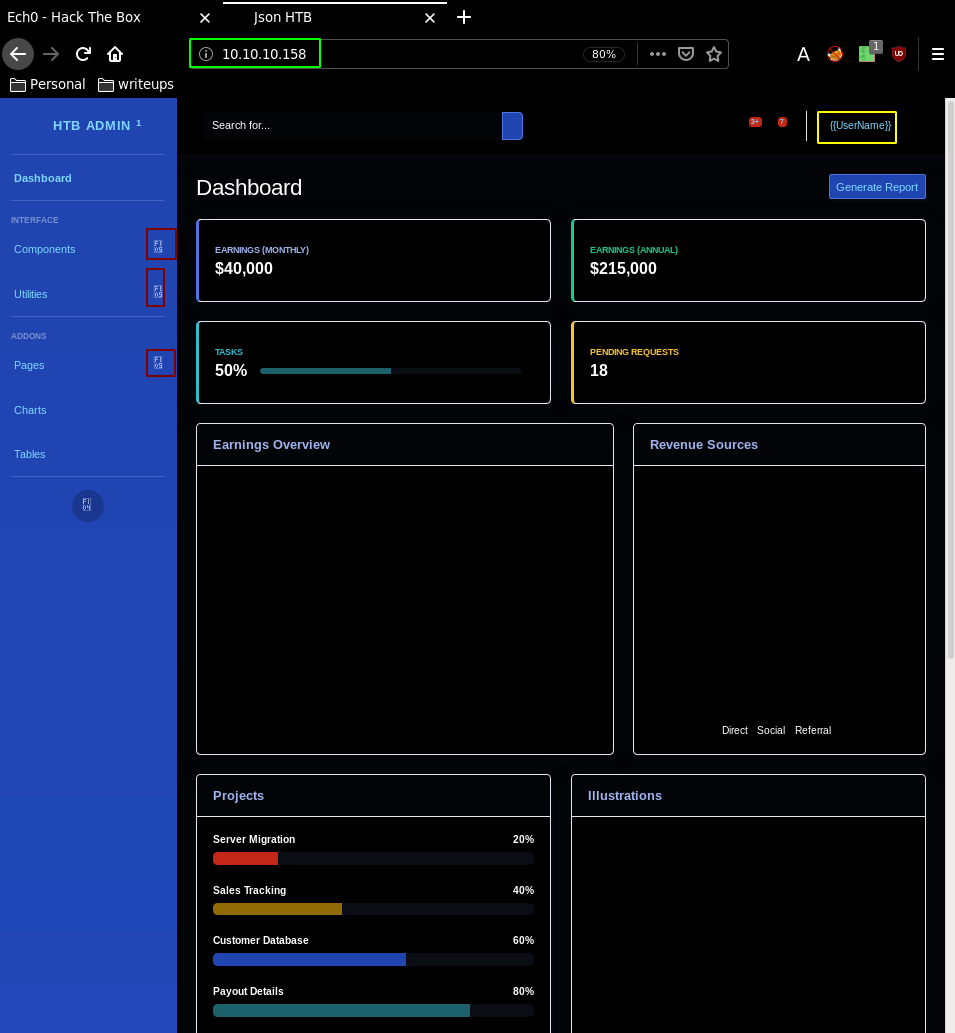Click the 80% zoom level indicator
The width and height of the screenshot is (955, 1033).
click(604, 54)
